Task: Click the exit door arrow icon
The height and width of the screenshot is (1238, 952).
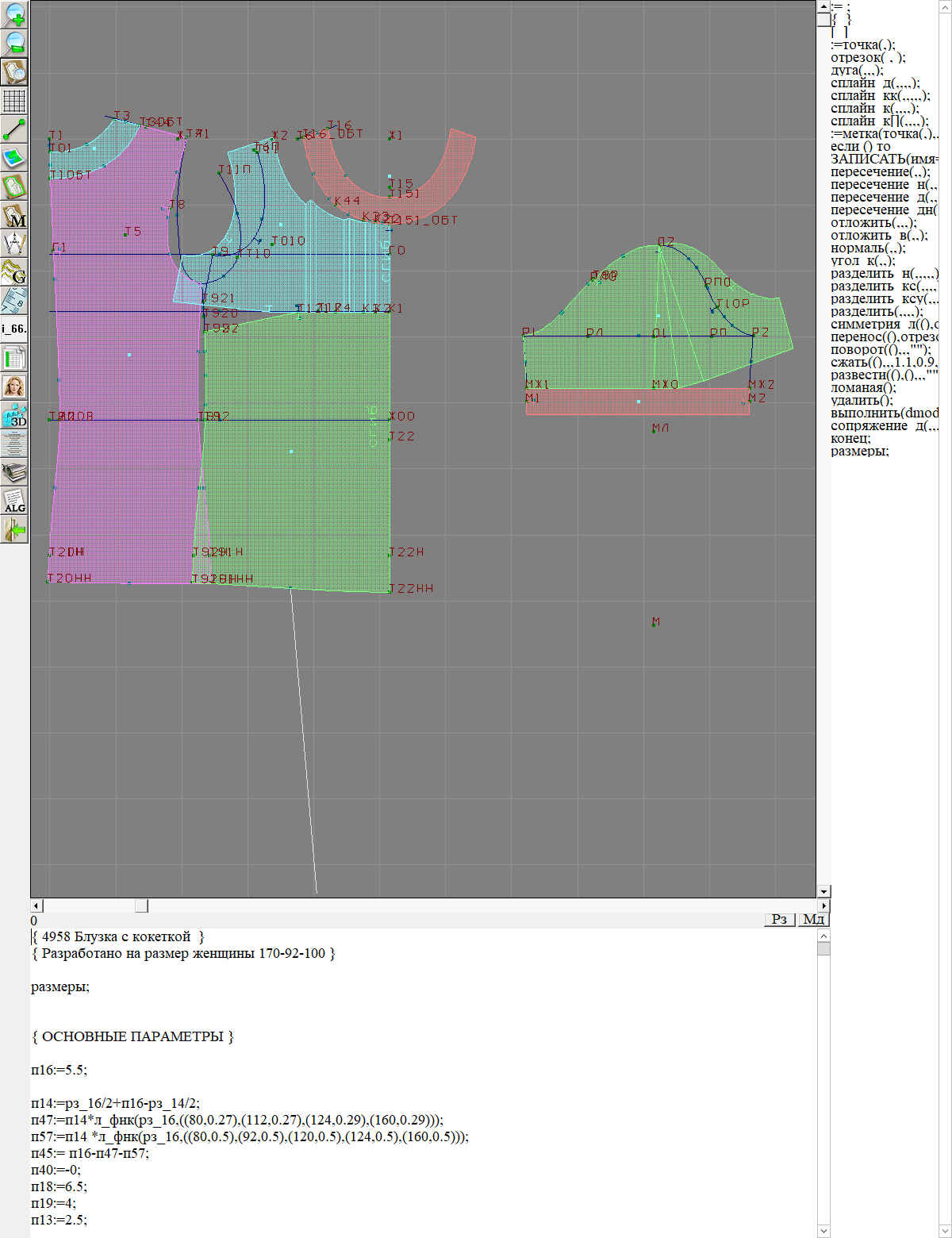Action: pos(14,529)
